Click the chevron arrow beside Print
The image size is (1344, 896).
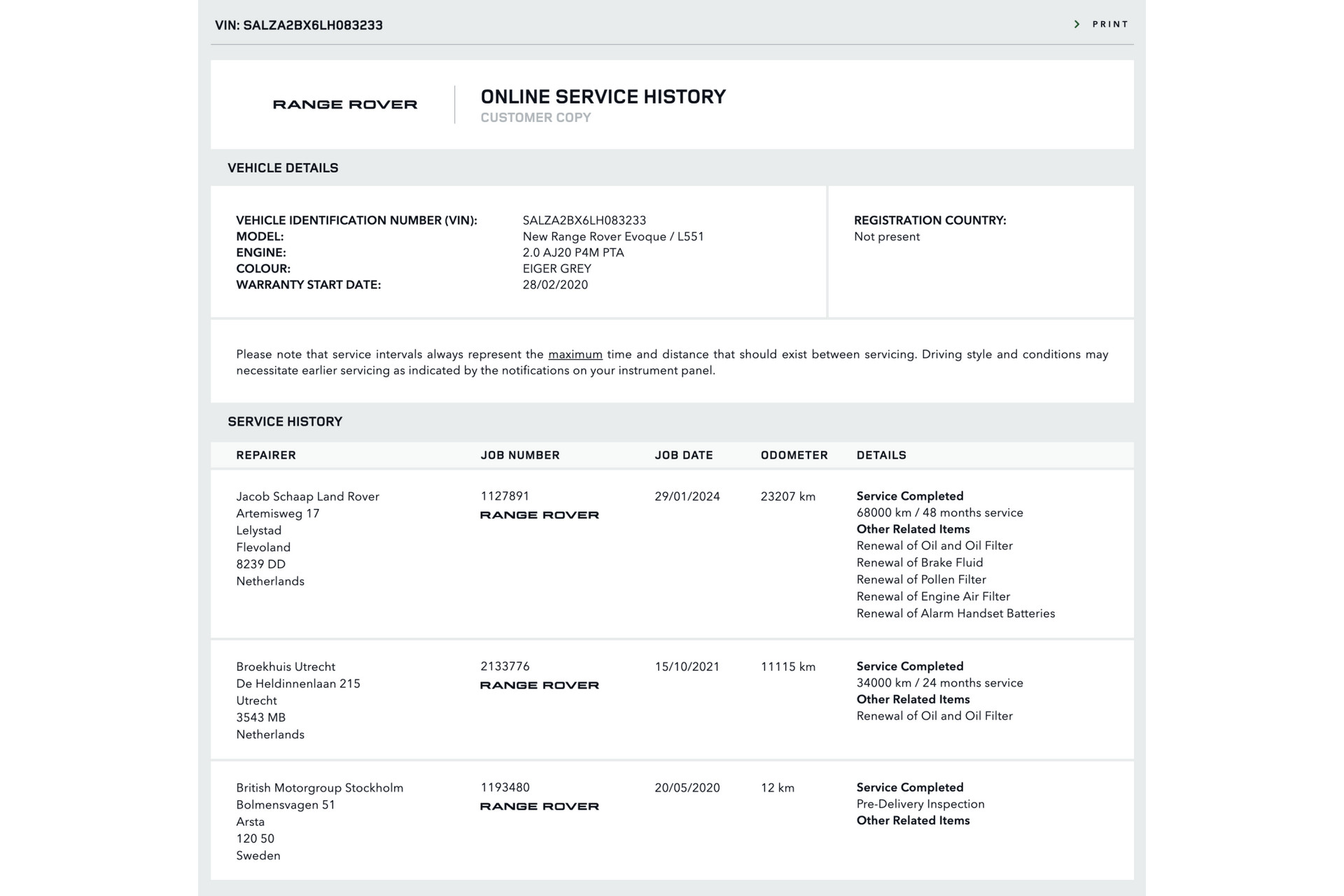[1077, 24]
